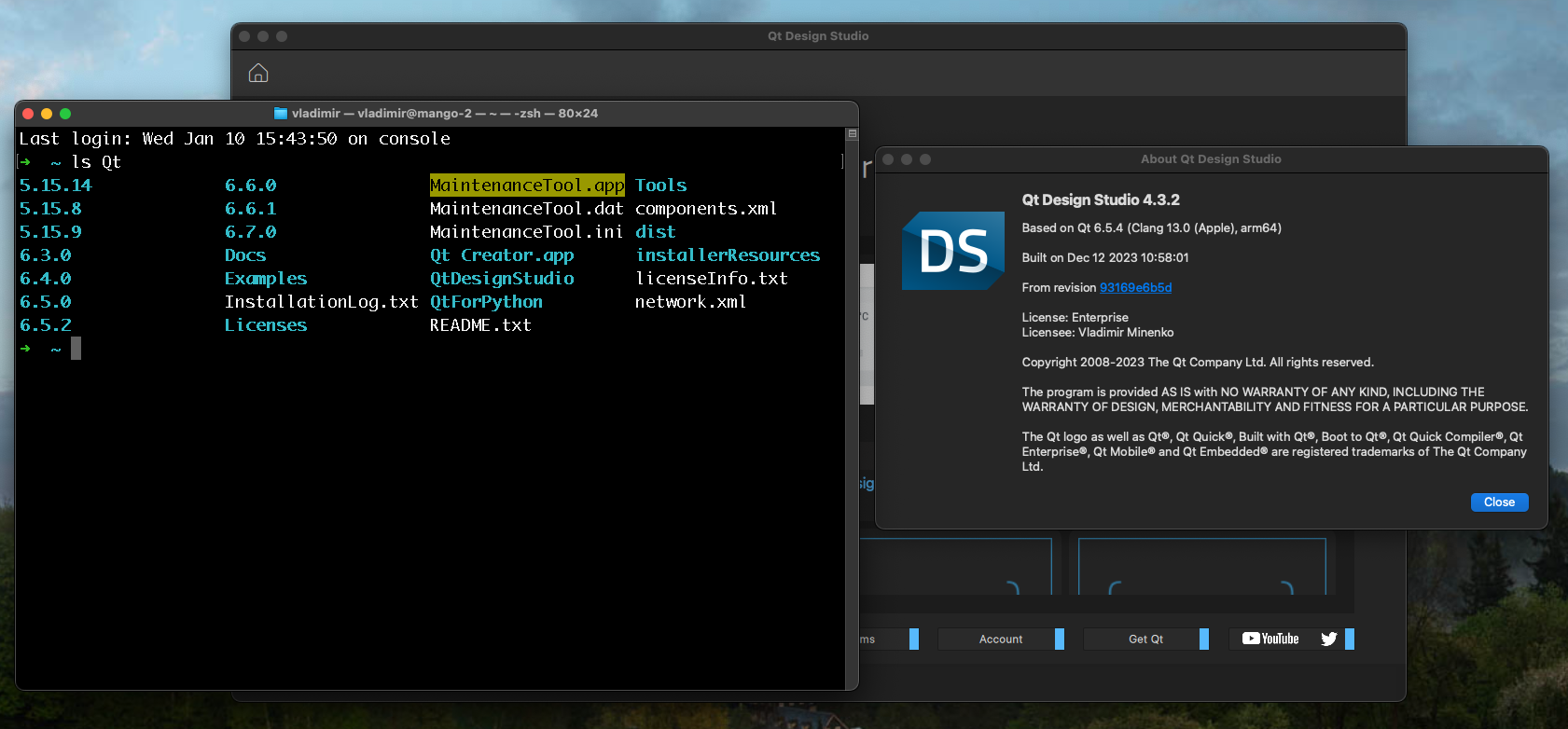This screenshot has height=729, width=1568.
Task: Click the Copyright 2008-2023 line
Action: click(x=1198, y=362)
